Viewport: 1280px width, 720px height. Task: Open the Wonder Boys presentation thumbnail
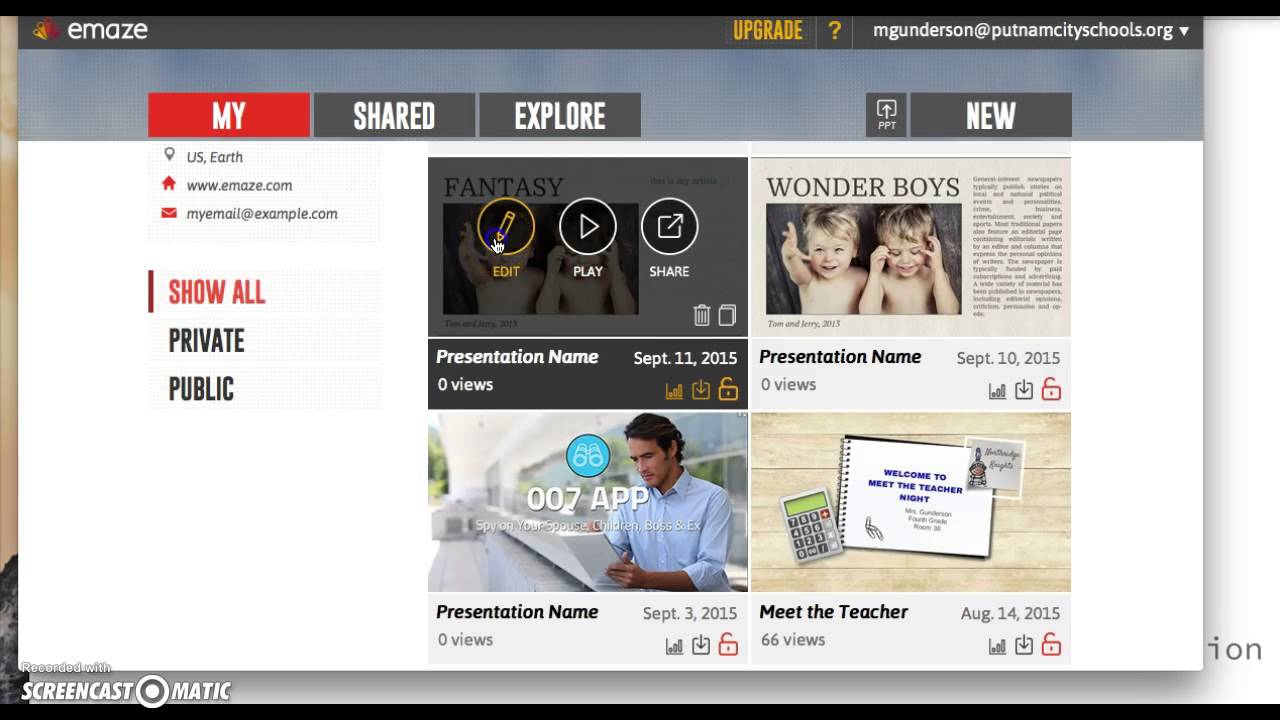(x=910, y=247)
